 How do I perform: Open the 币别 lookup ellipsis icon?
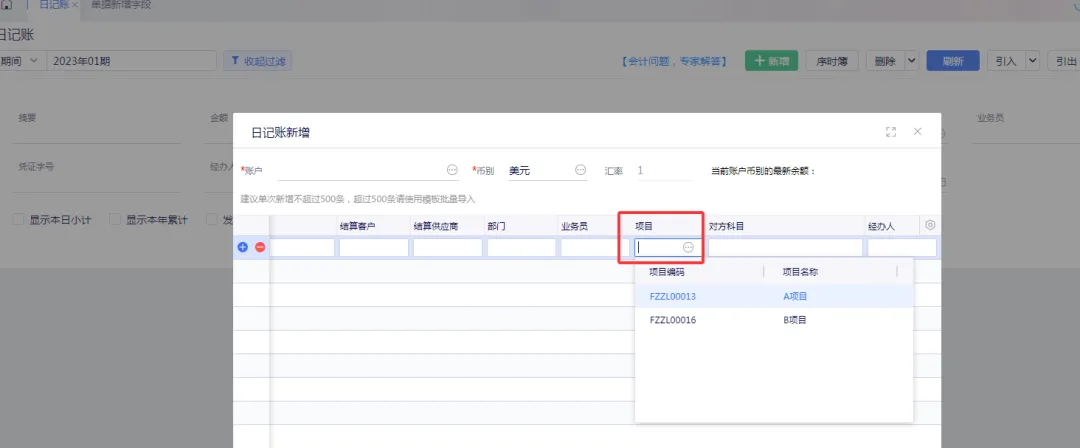[x=580, y=170]
